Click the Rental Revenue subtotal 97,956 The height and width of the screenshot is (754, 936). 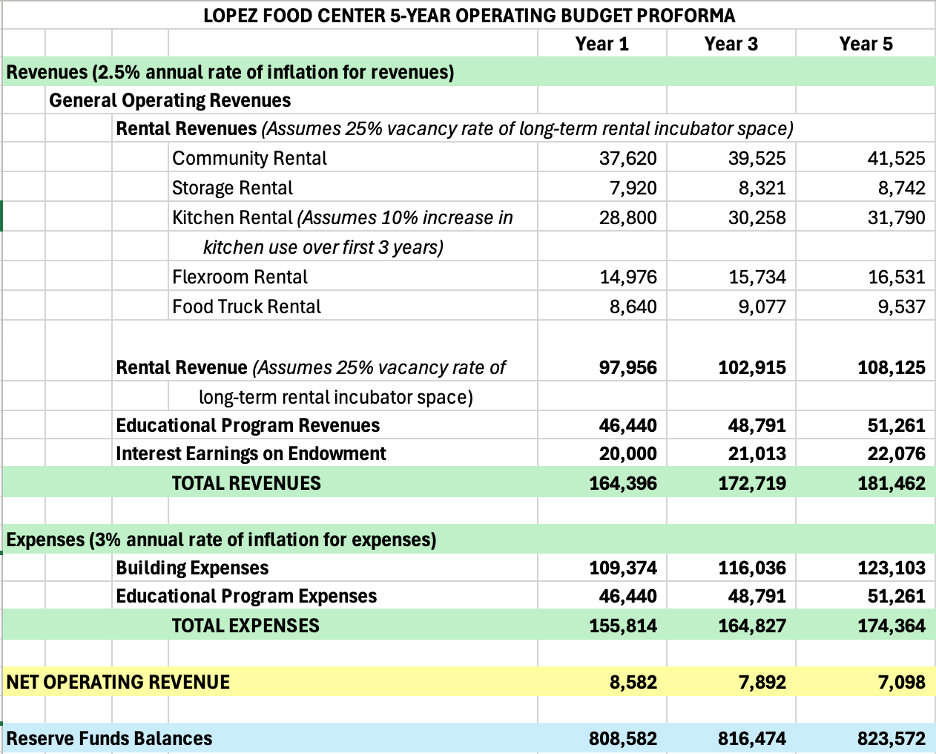tap(627, 367)
